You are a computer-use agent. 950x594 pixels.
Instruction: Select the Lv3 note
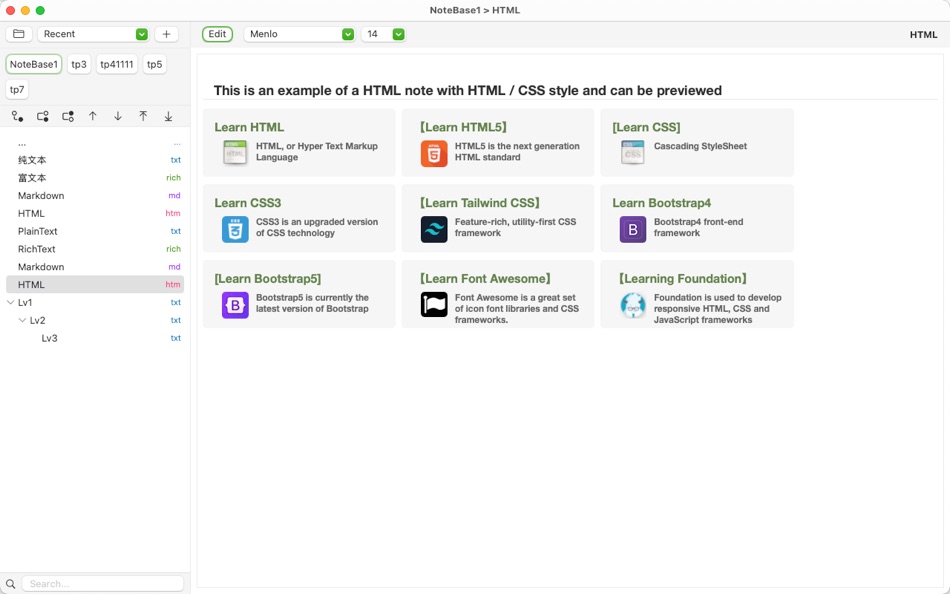[x=95, y=338]
